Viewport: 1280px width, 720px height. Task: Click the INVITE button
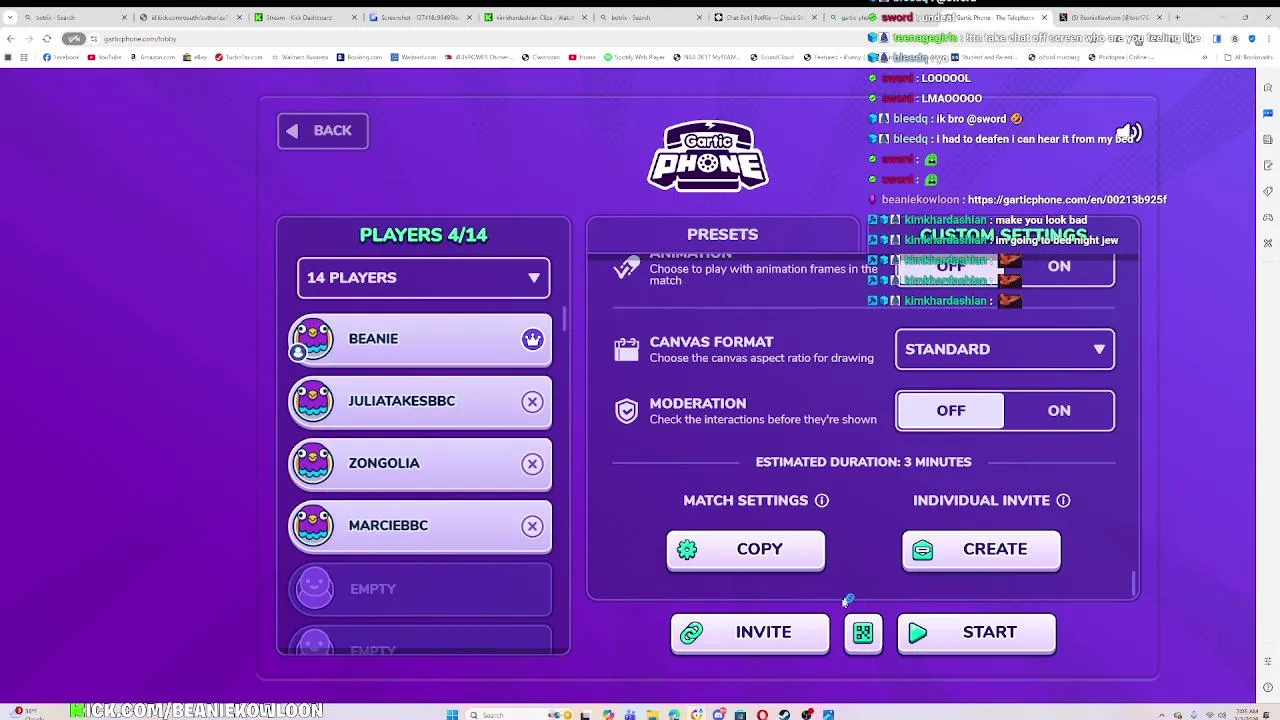point(750,633)
